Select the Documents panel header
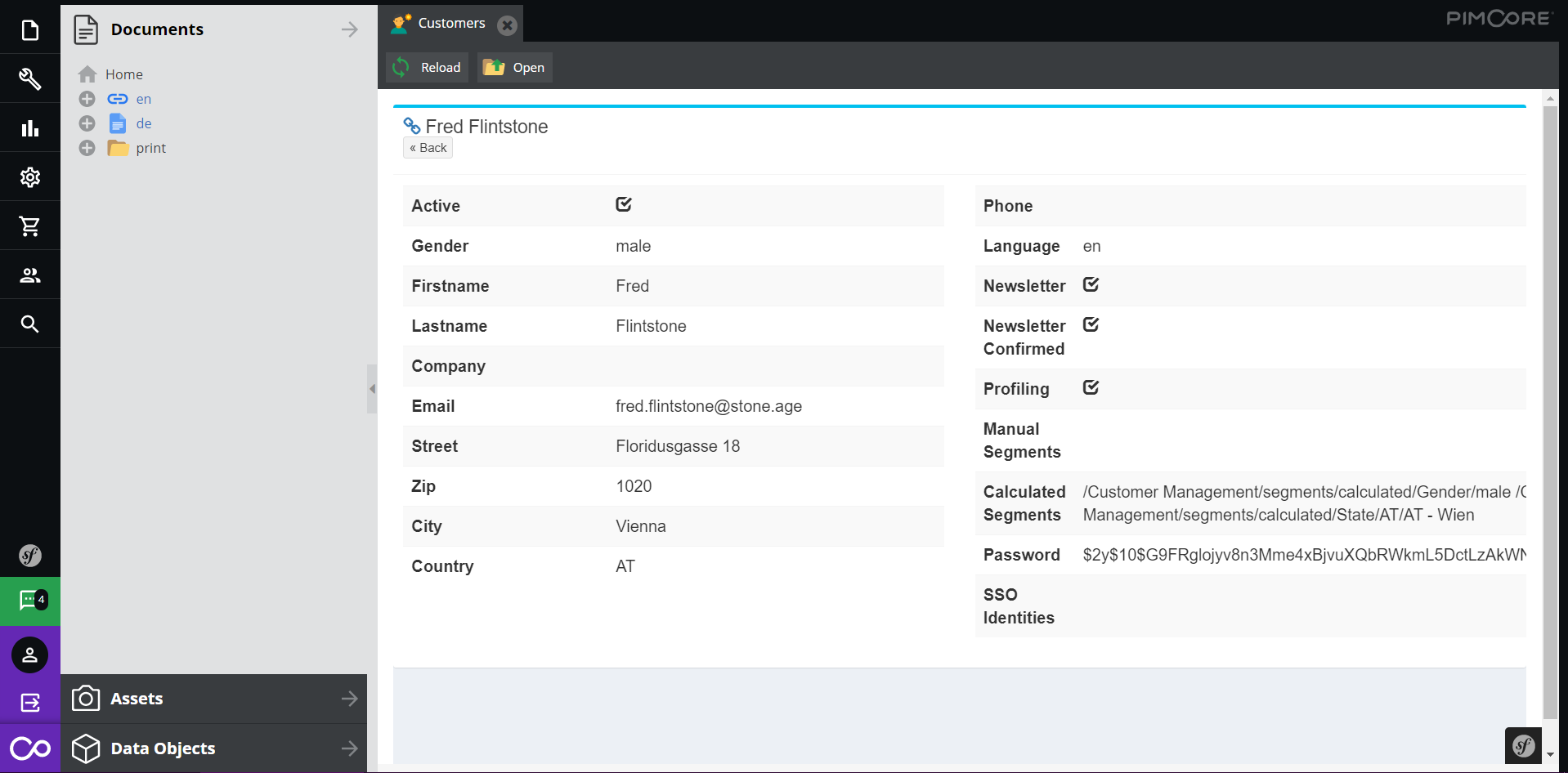 click(x=213, y=29)
